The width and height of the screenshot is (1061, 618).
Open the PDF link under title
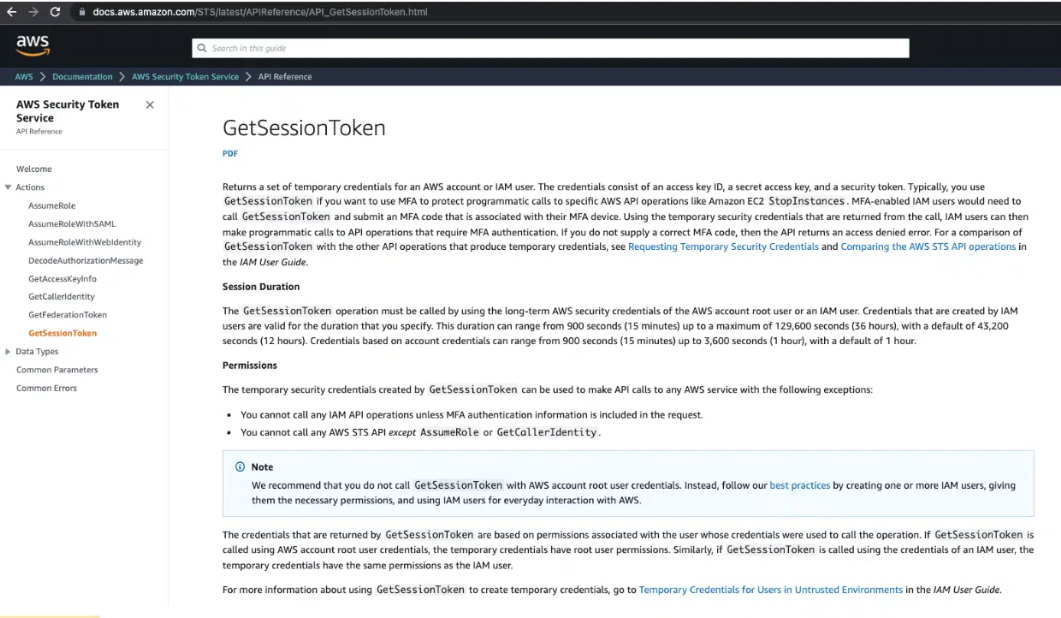(230, 154)
